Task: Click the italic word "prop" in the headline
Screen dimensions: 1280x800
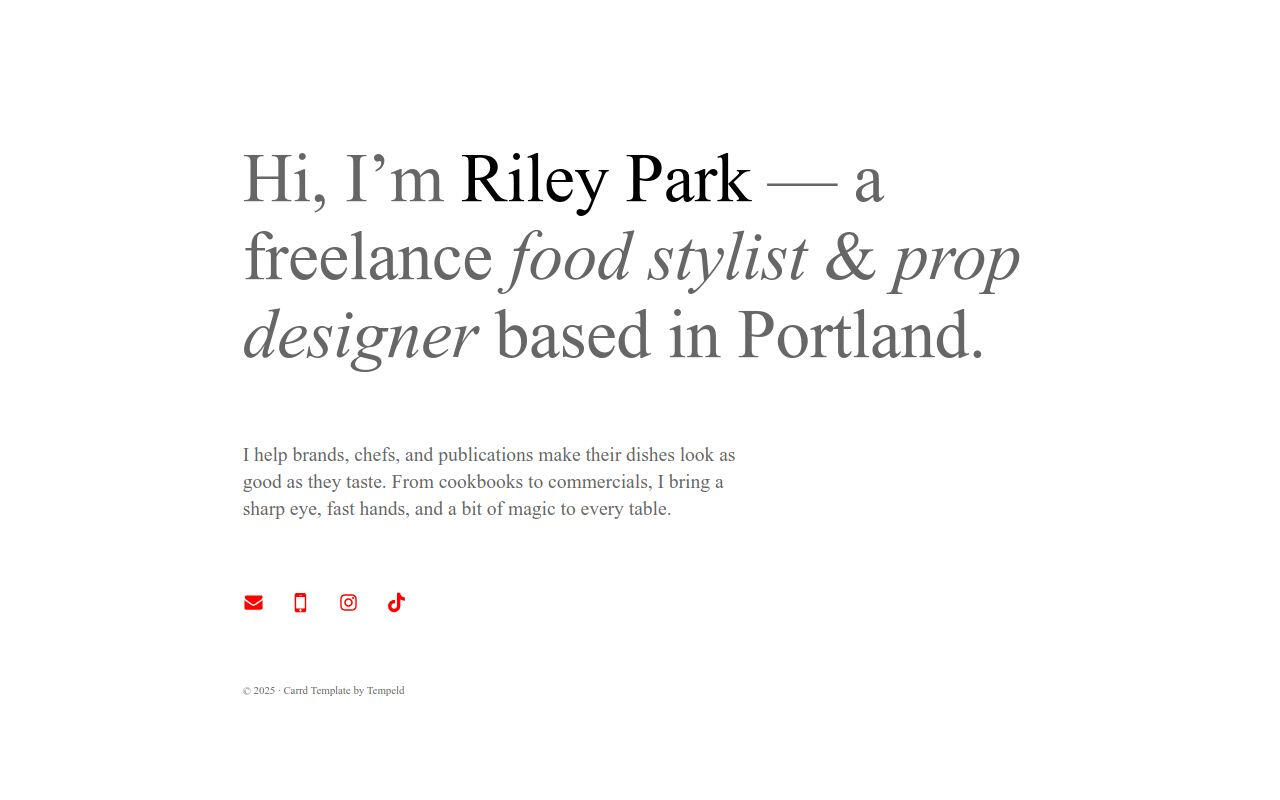Action: [955, 258]
